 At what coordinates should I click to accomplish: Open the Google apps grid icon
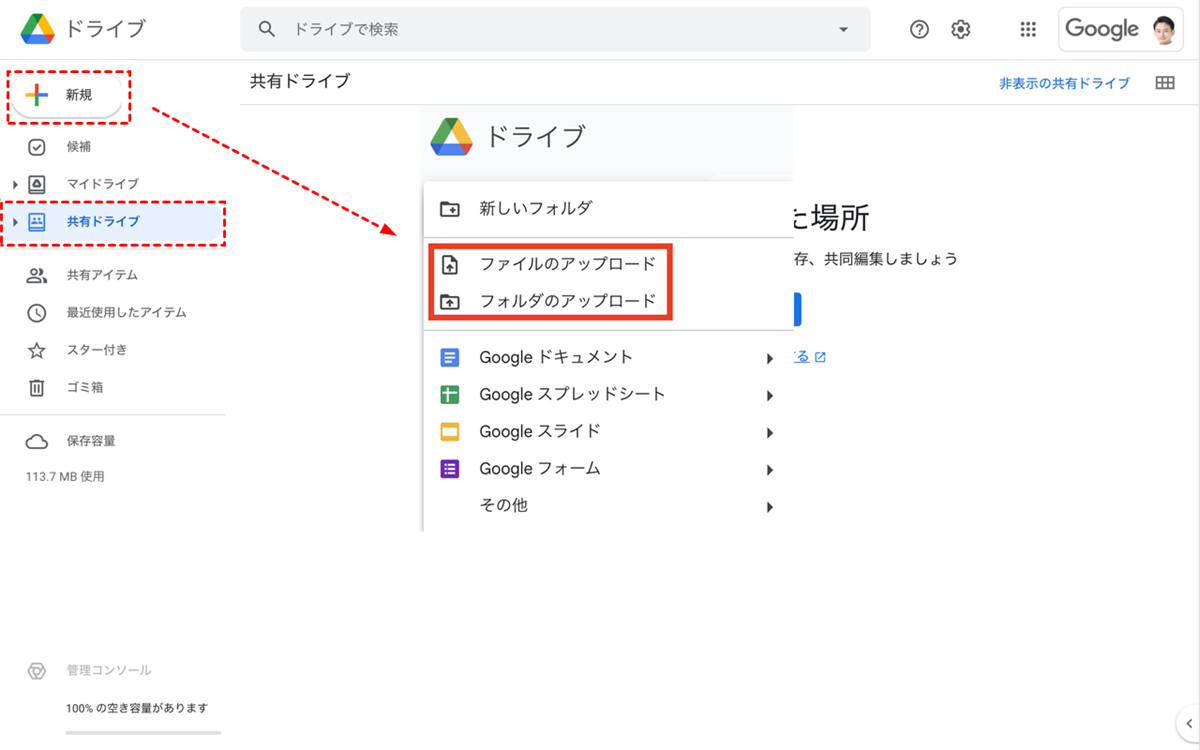click(1028, 30)
